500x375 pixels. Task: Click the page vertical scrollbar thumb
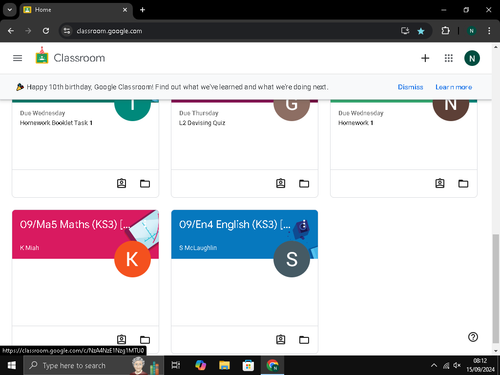[x=496, y=288]
